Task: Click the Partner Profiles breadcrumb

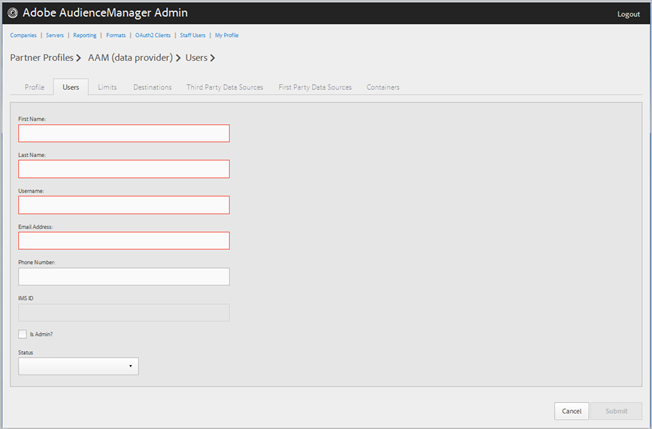Action: (42, 58)
